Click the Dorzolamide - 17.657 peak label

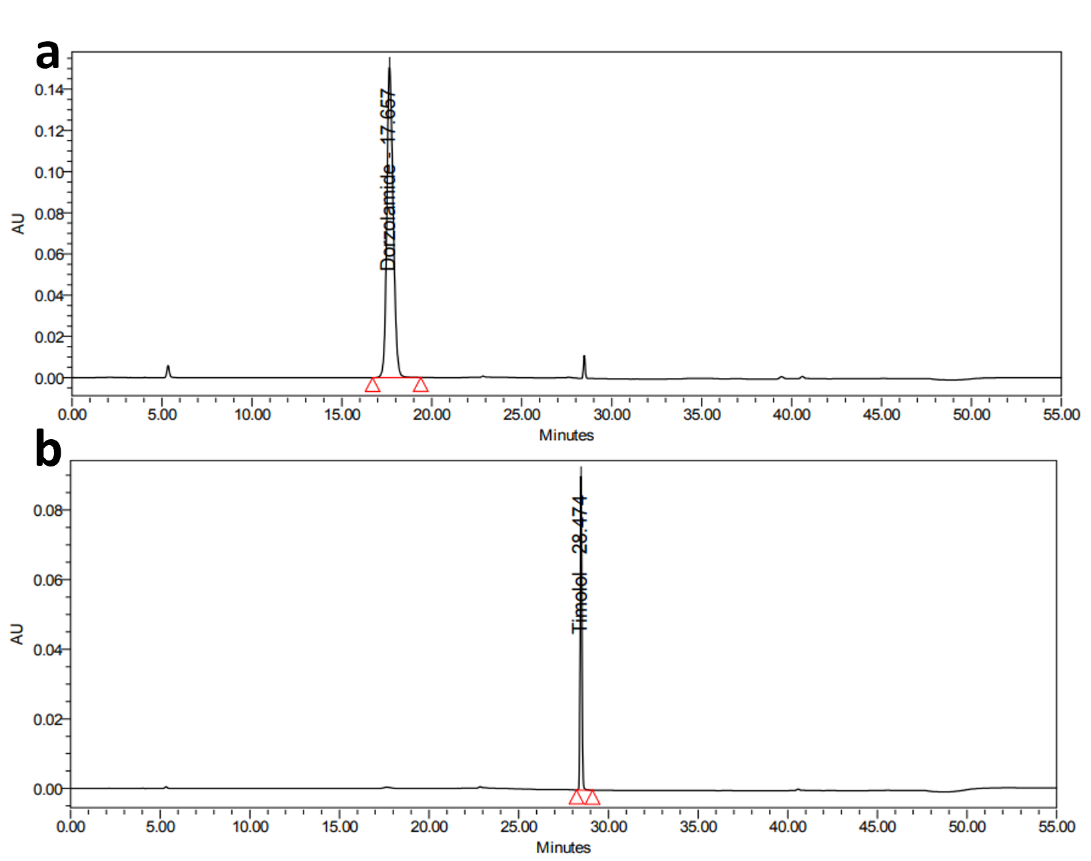pyautogui.click(x=389, y=180)
